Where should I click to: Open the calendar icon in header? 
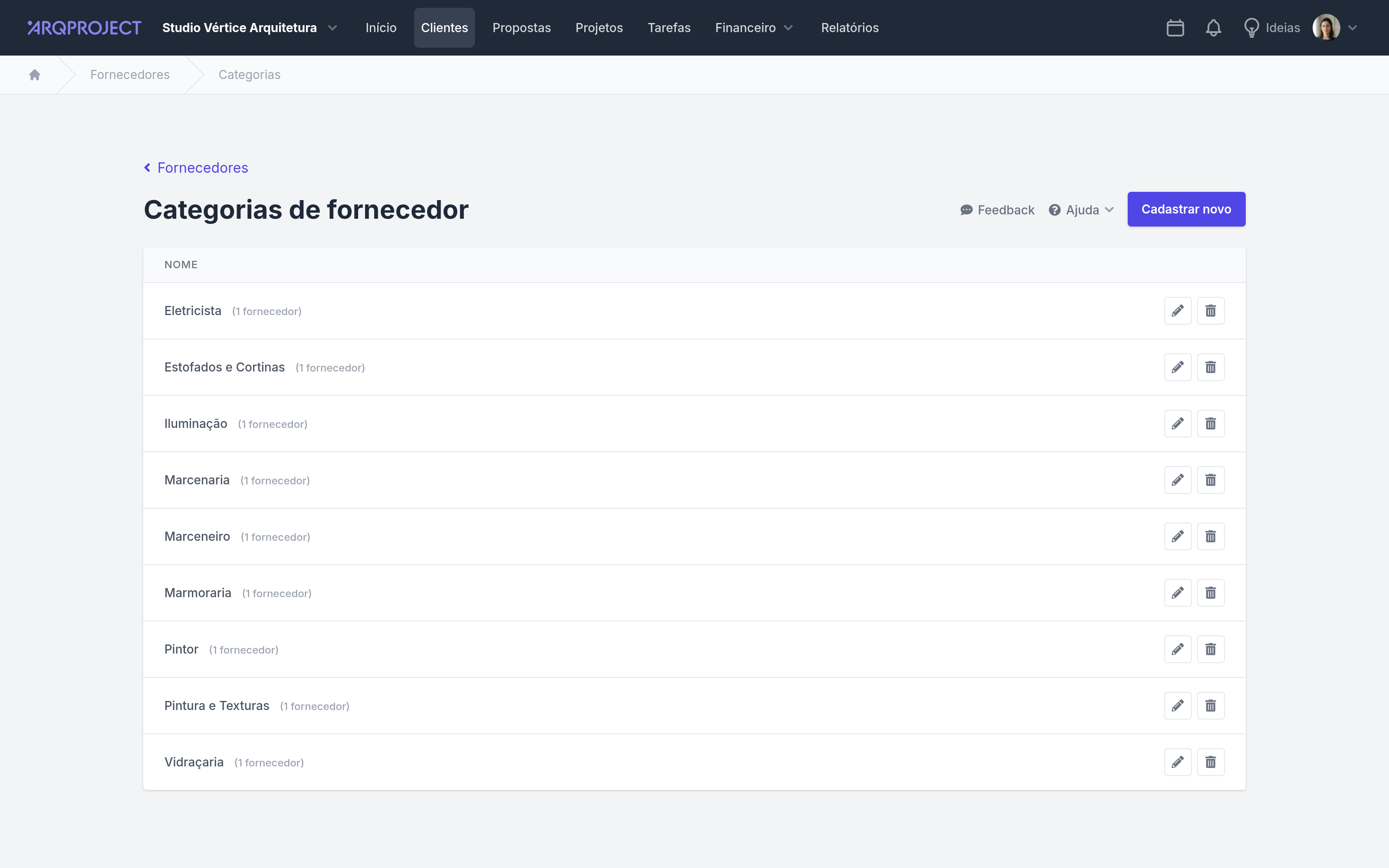click(1175, 27)
